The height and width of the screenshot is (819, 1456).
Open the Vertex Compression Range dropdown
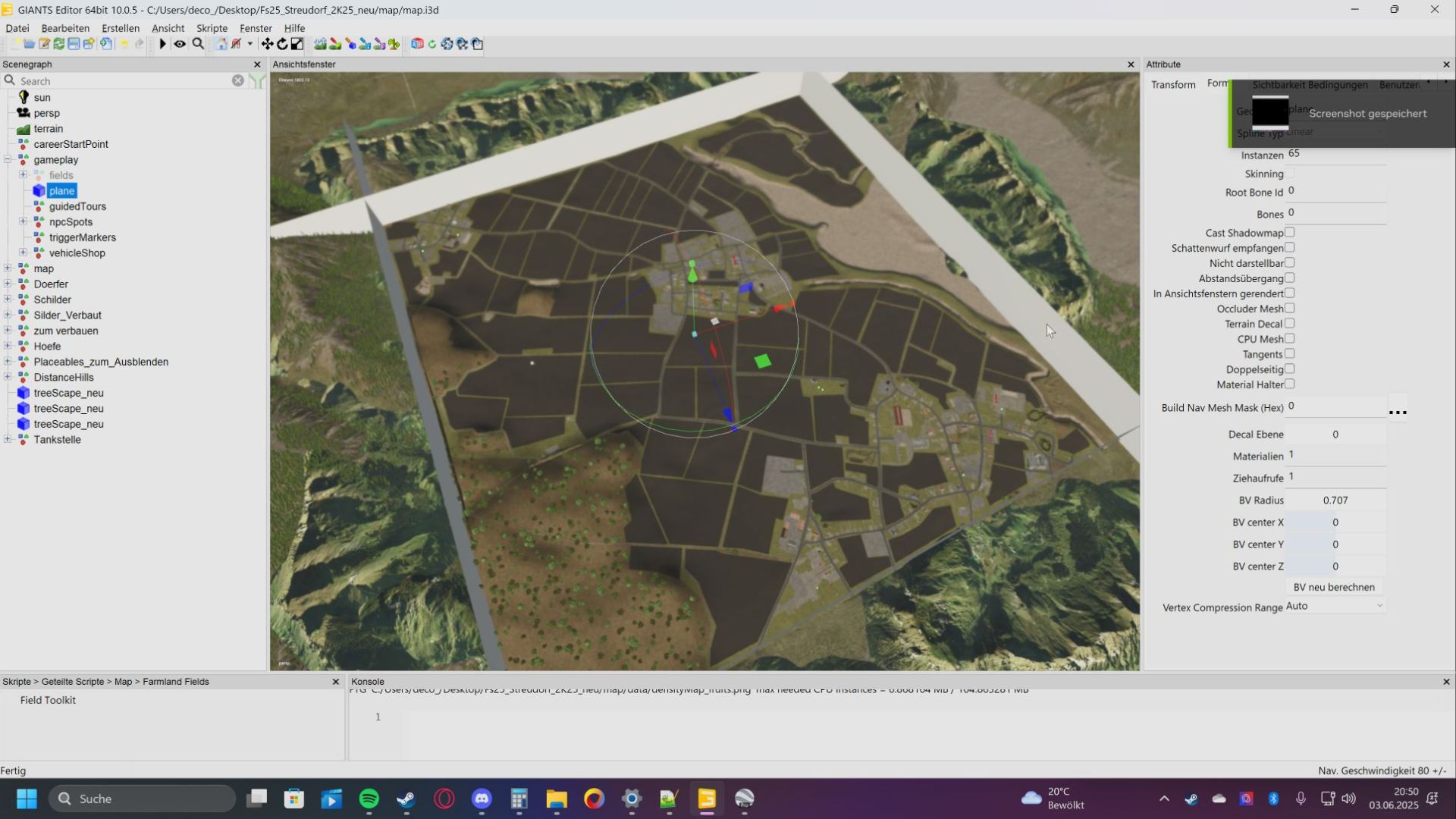[x=1335, y=606]
